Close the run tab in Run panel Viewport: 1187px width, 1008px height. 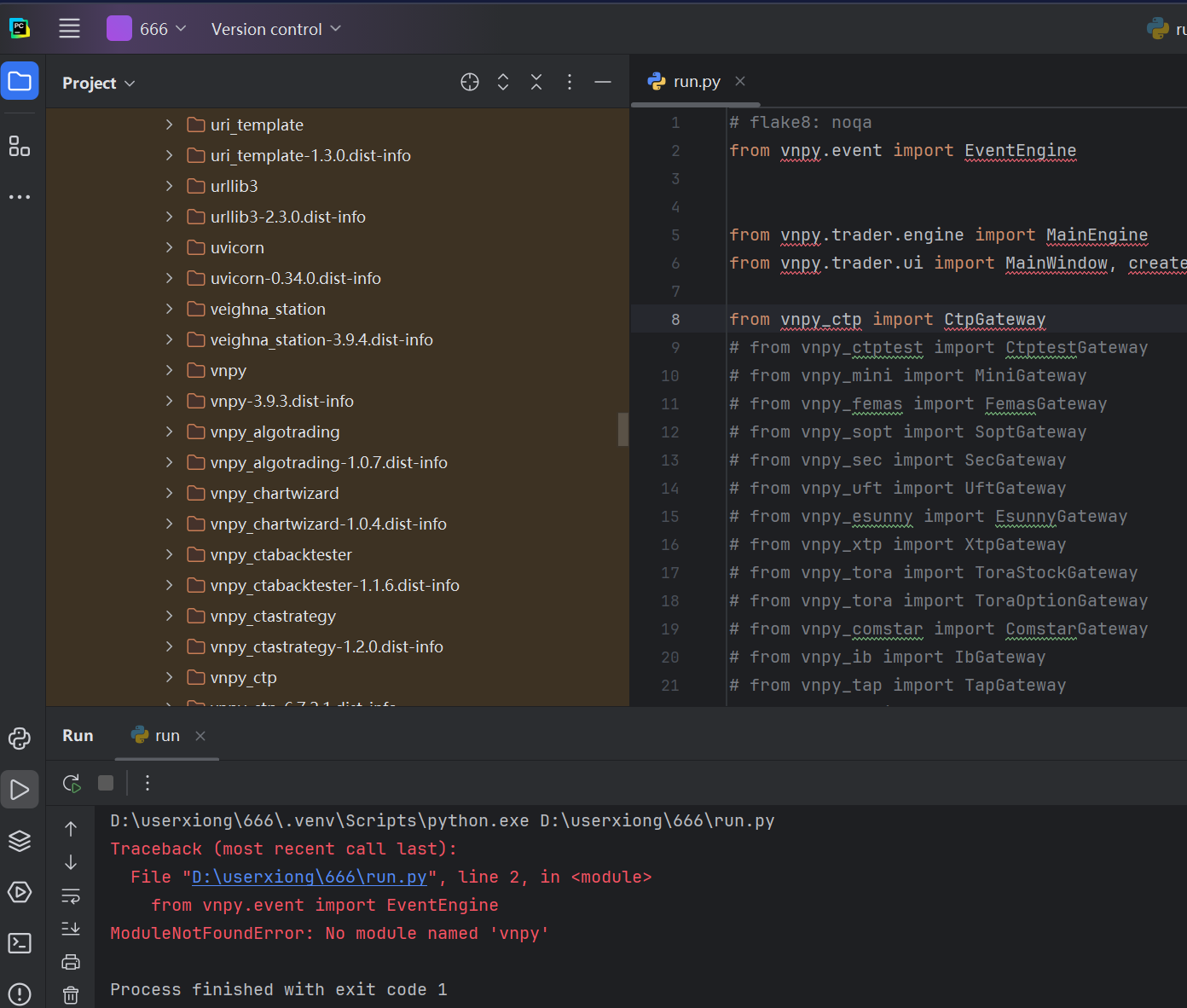(200, 735)
